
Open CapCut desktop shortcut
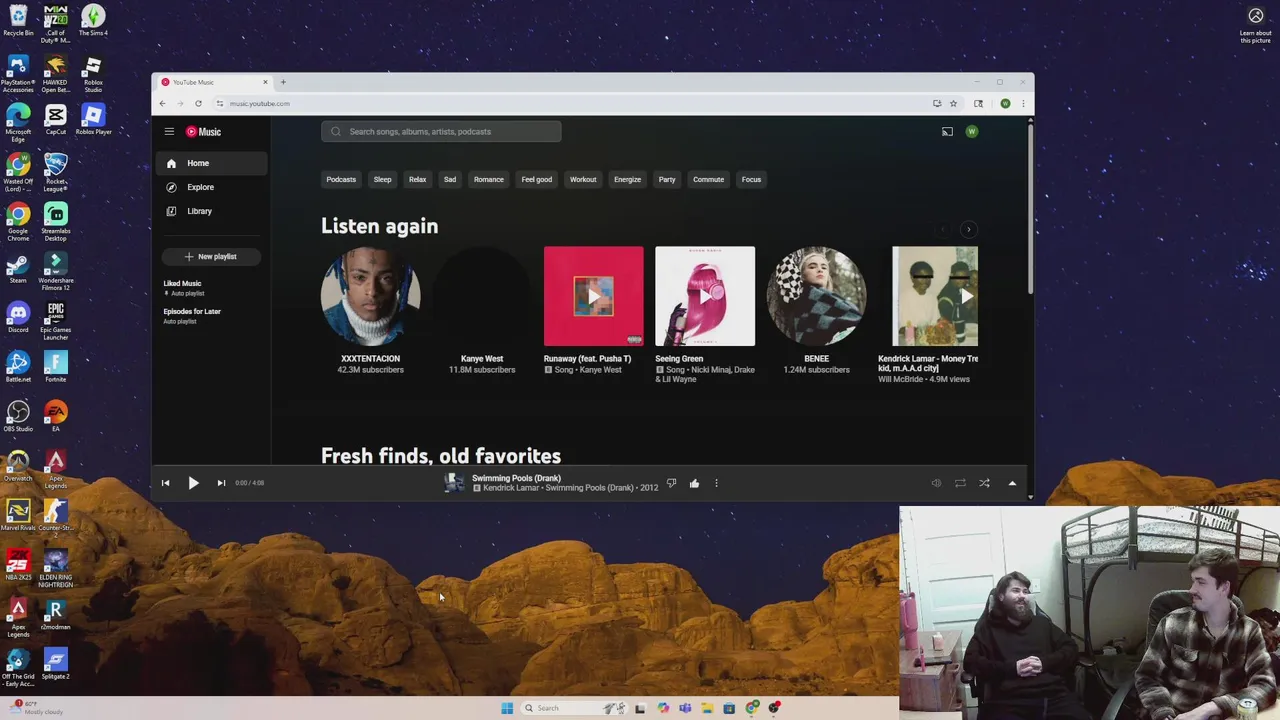click(56, 119)
